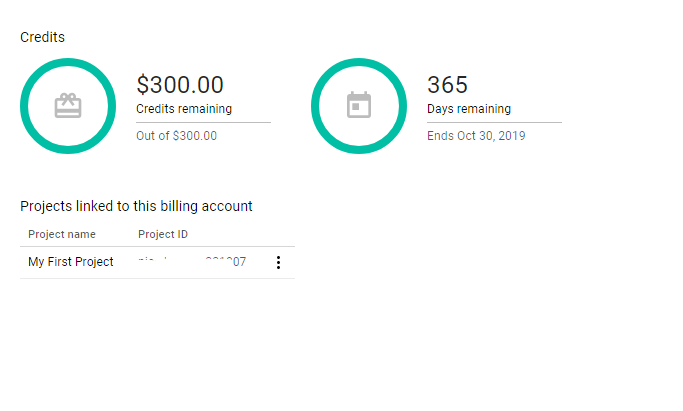Click the divider line under Credits remaining
This screenshot has width=683, height=411.
[x=203, y=122]
